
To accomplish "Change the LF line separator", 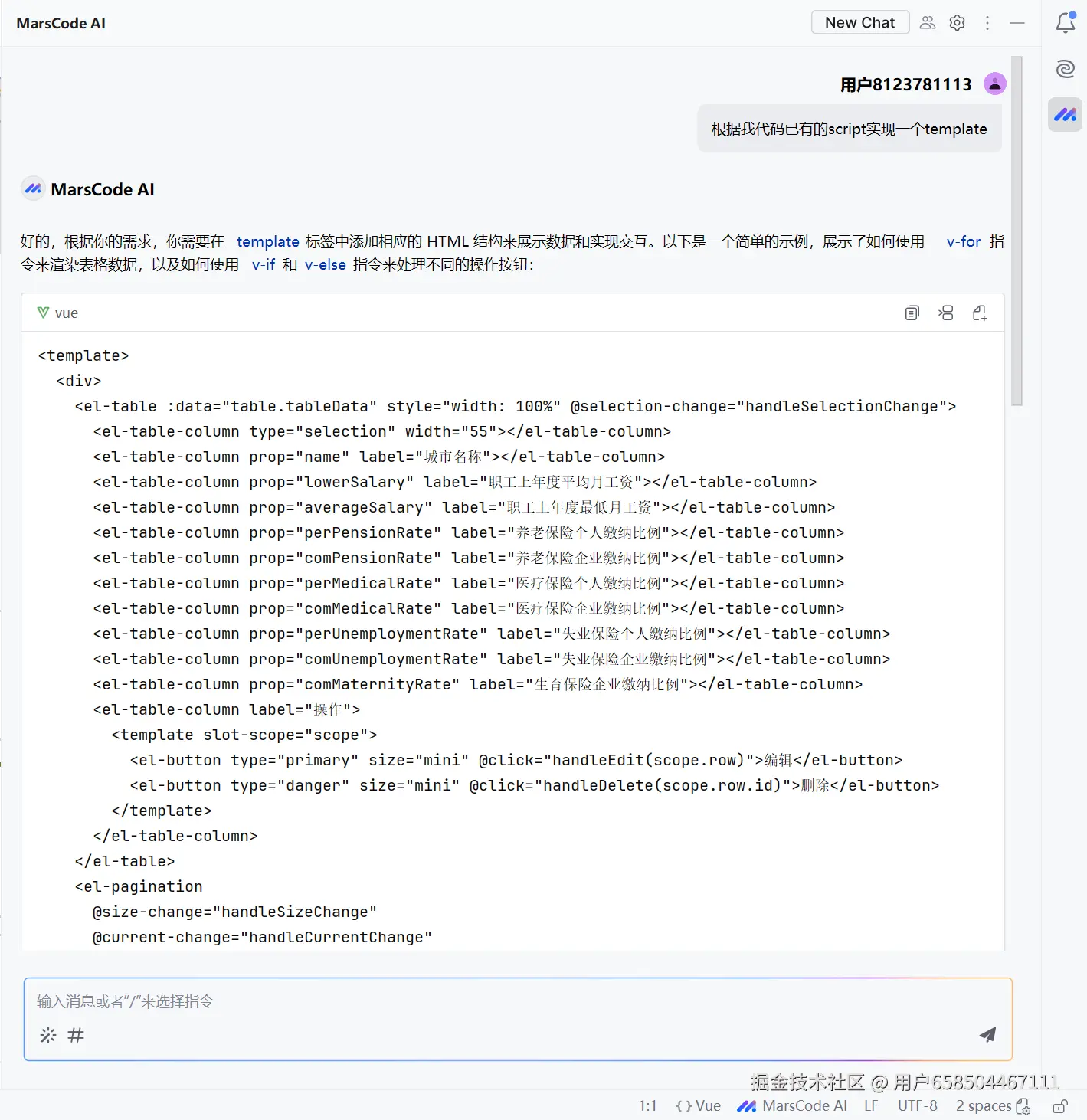I will (x=871, y=1105).
